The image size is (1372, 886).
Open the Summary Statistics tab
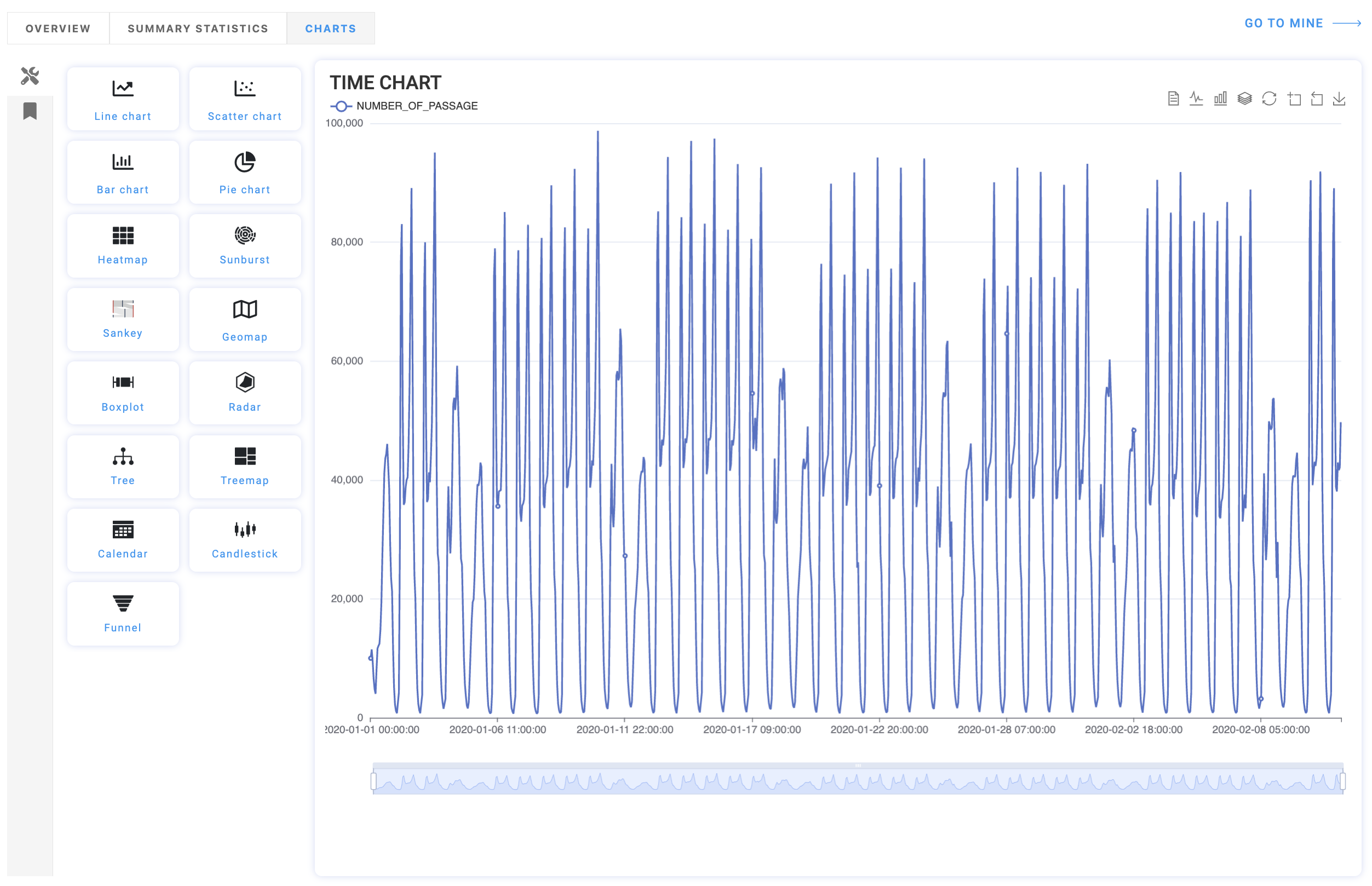coord(198,28)
